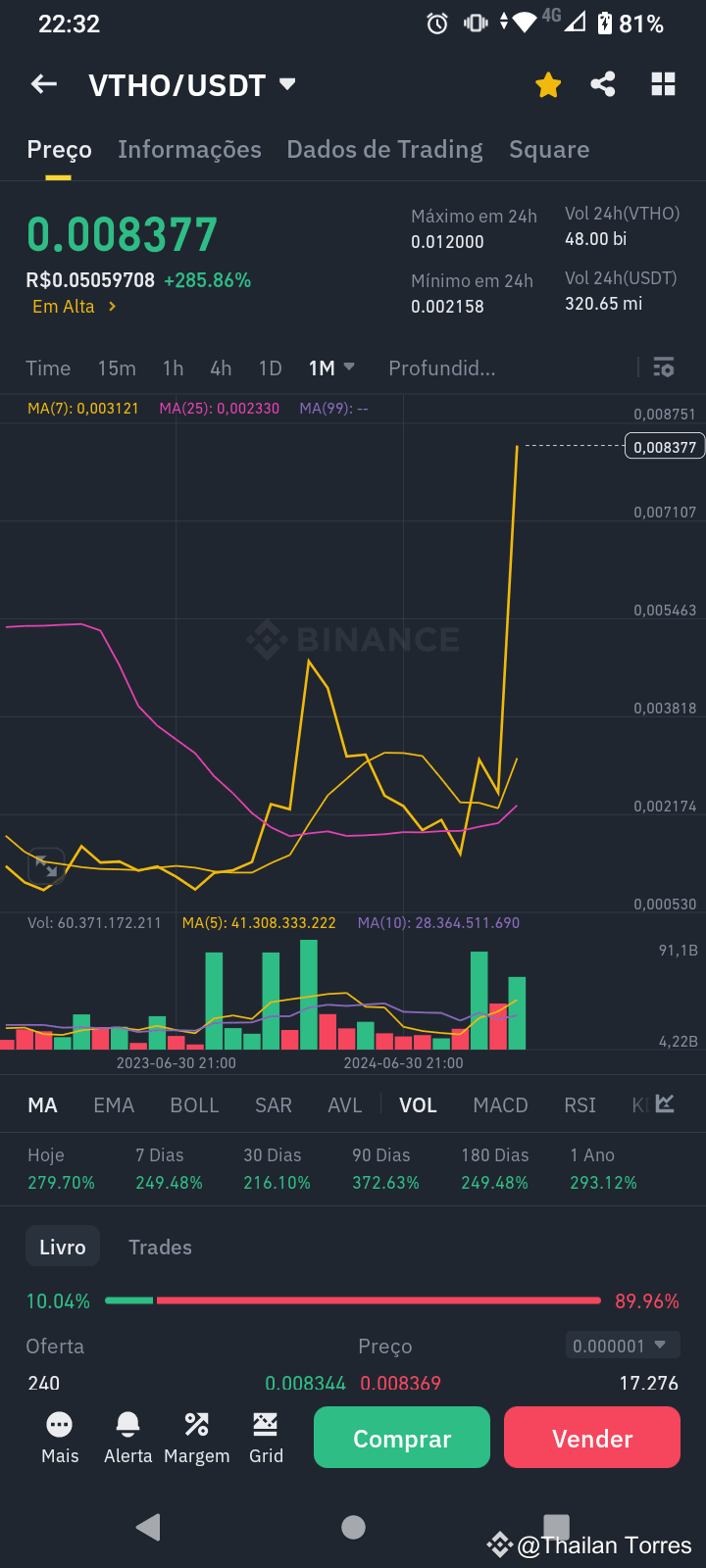Tap the MA(7) value label
706x1568 pixels.
point(83,409)
